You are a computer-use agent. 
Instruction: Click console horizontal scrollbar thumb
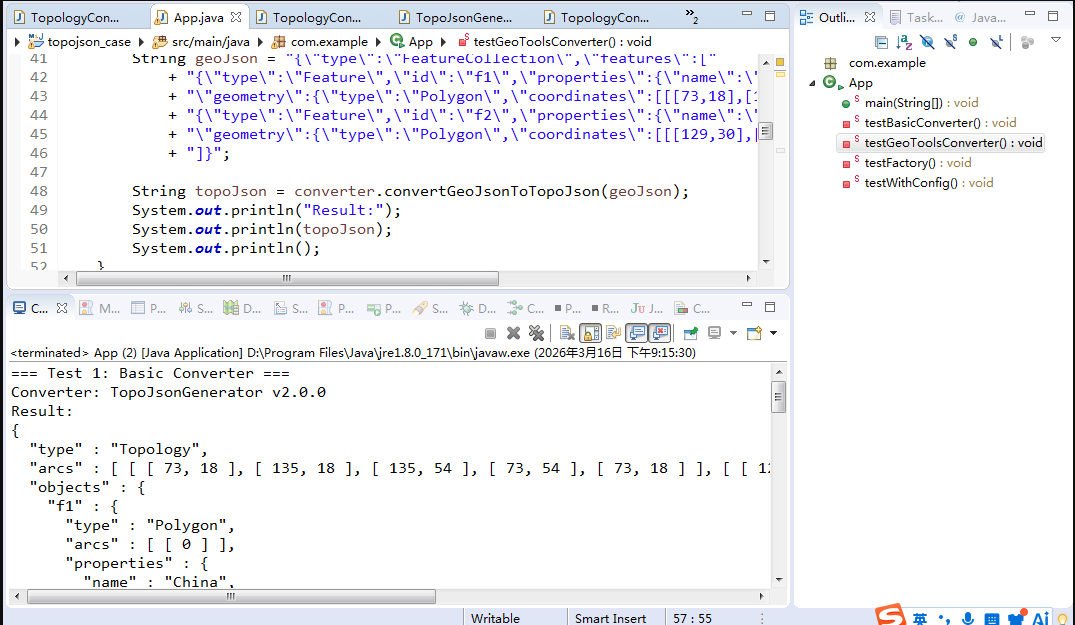click(x=231, y=596)
